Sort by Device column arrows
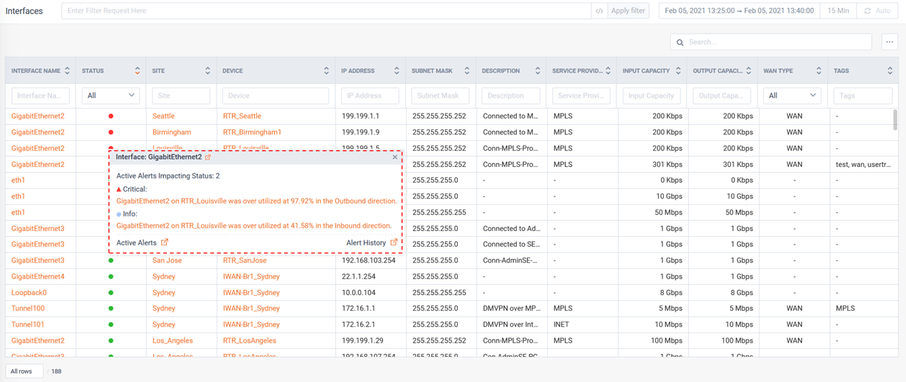Image resolution: width=906 pixels, height=382 pixels. [x=326, y=71]
